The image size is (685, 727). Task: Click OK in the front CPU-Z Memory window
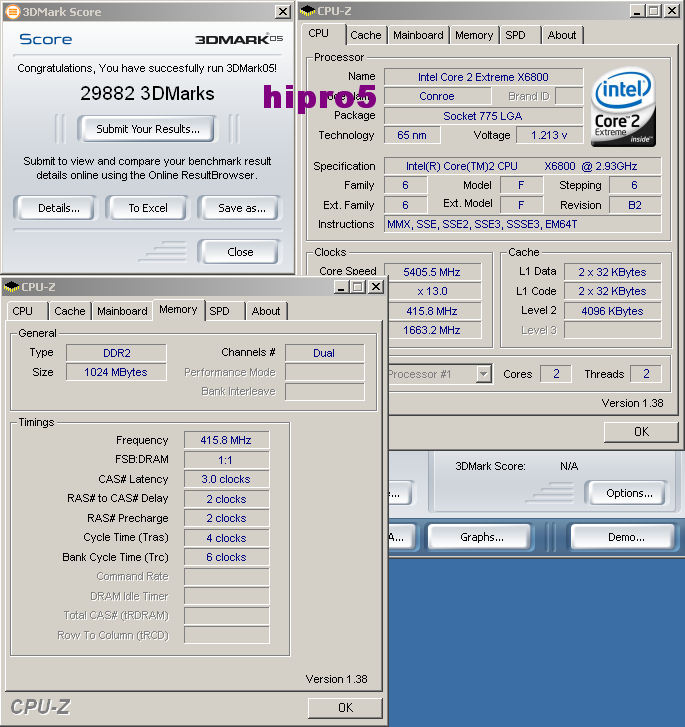345,708
